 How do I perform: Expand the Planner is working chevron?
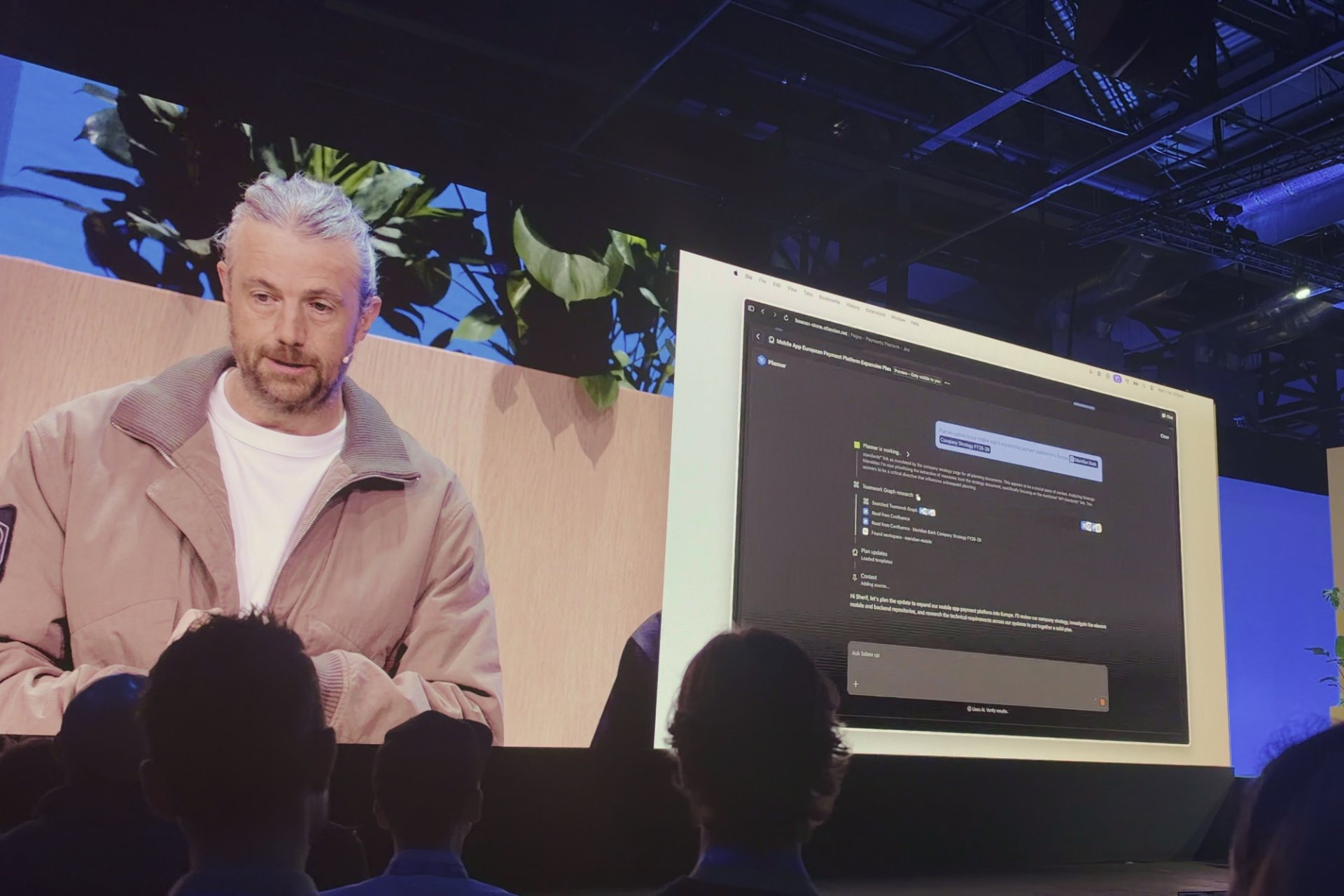(x=908, y=454)
